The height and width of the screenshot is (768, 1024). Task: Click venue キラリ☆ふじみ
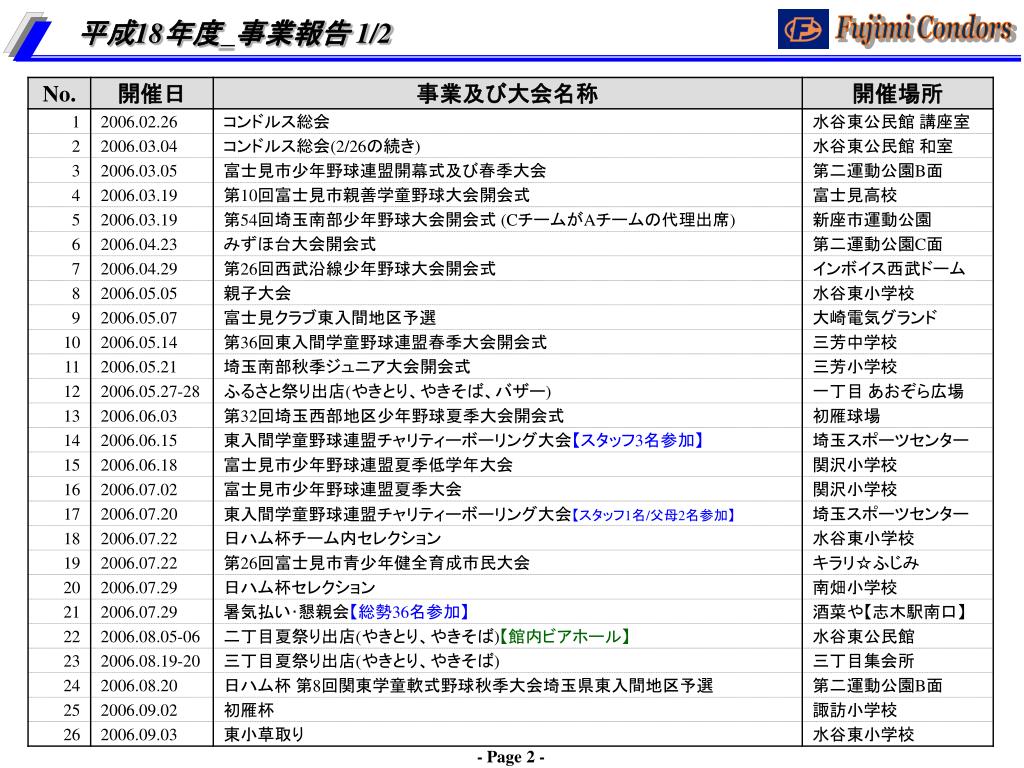(866, 563)
